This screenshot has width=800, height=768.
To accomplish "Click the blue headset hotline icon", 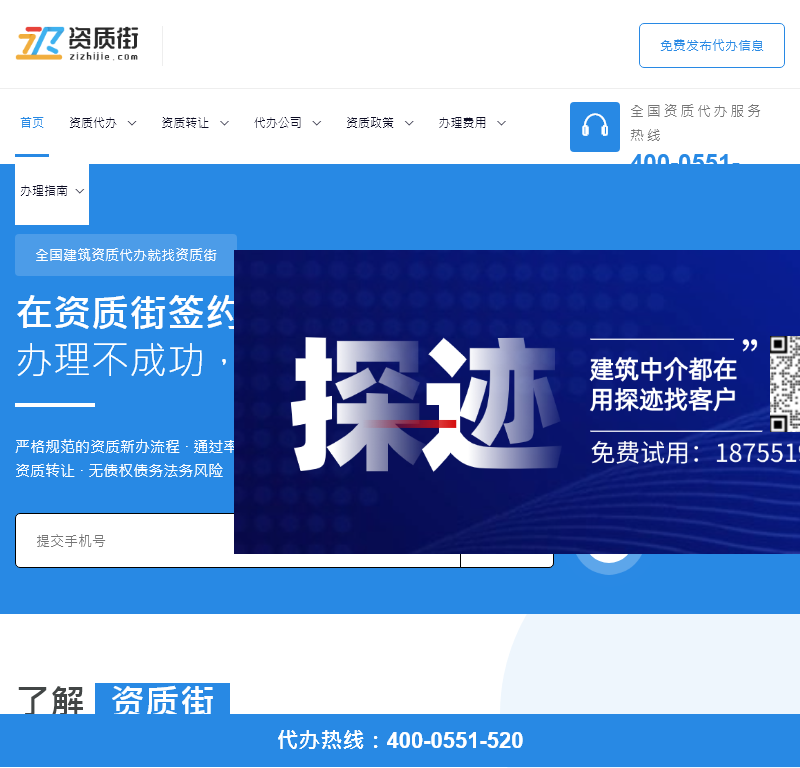I will coord(595,127).
